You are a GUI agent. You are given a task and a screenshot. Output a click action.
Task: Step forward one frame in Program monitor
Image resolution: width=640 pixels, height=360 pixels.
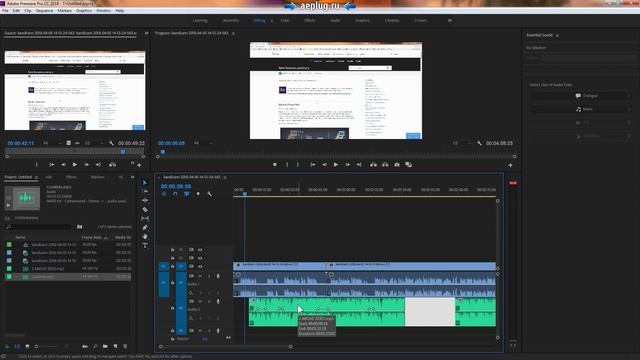pos(347,164)
